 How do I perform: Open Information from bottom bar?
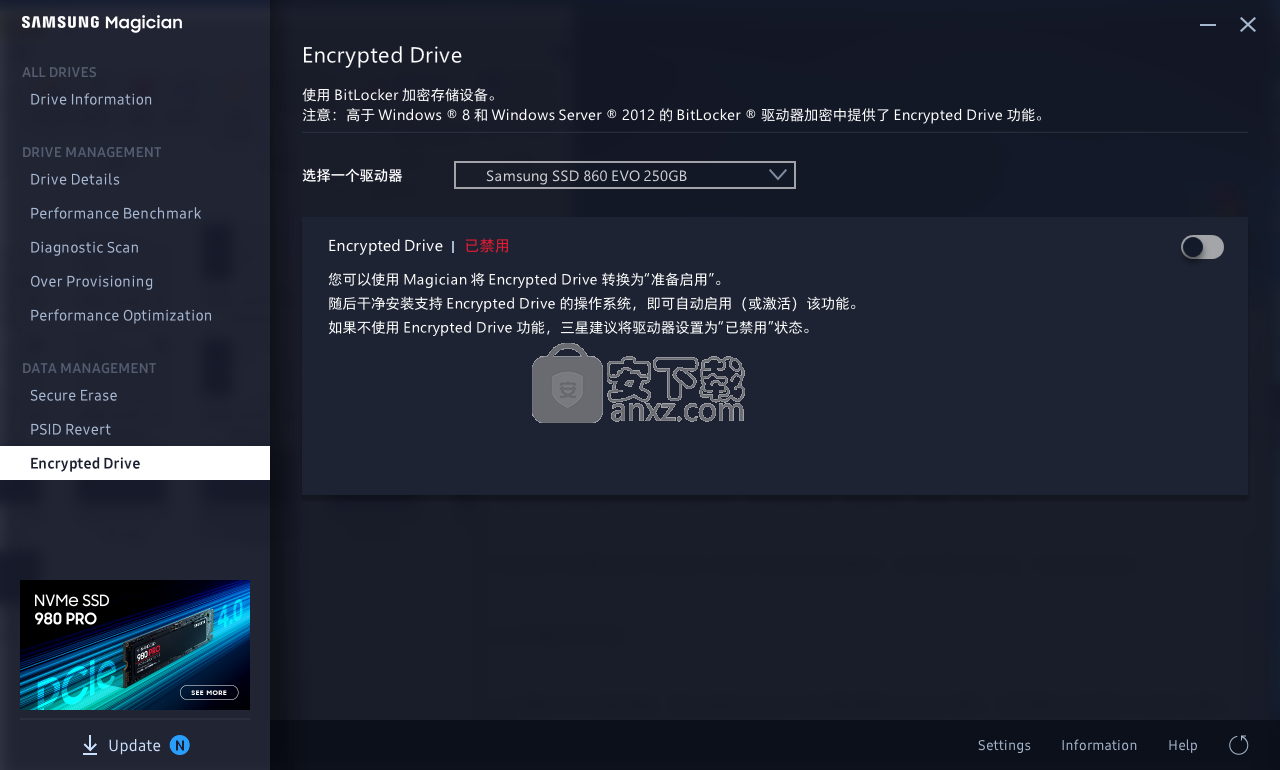(x=1099, y=745)
